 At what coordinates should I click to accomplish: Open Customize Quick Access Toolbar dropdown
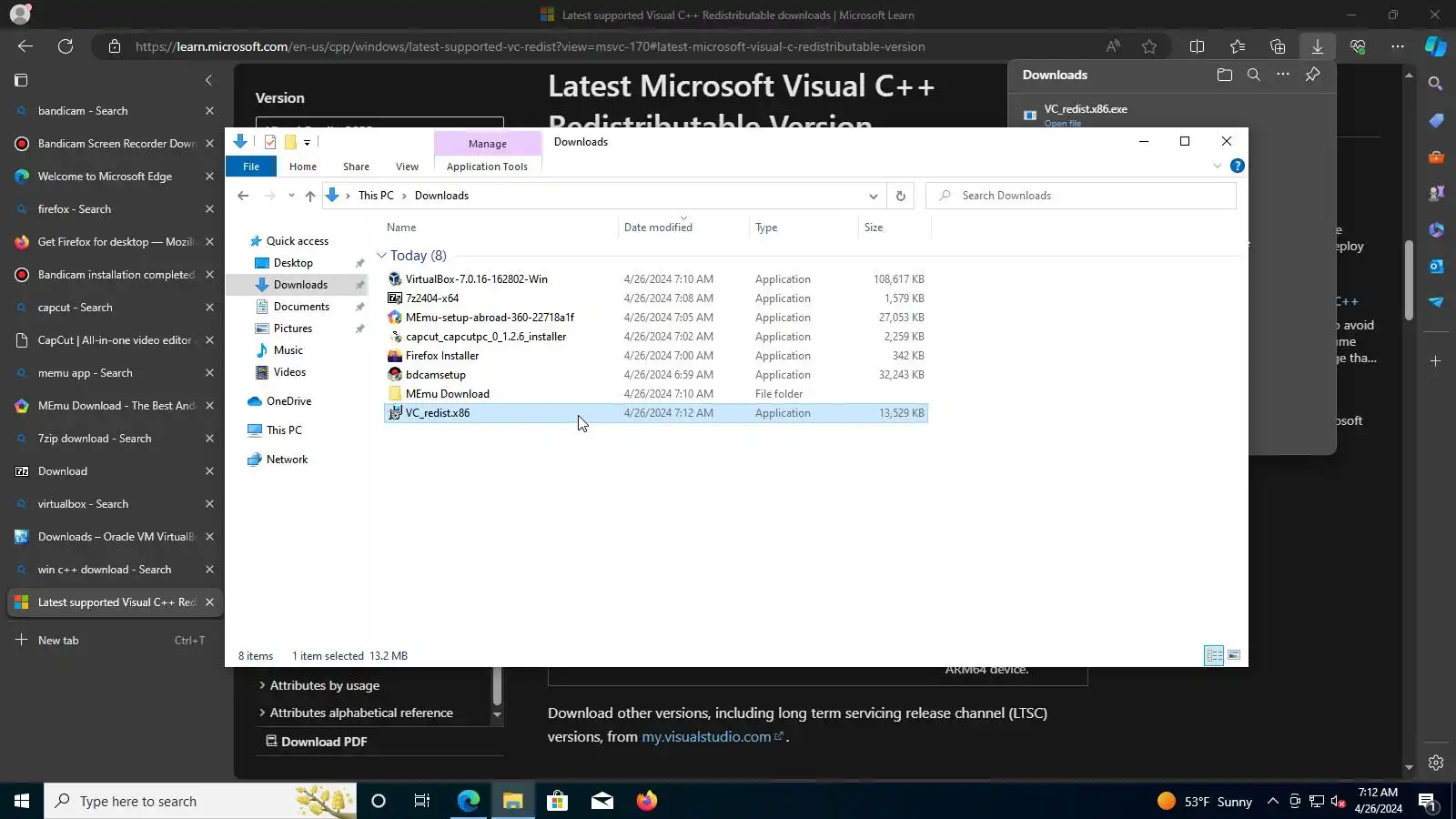pos(307,143)
